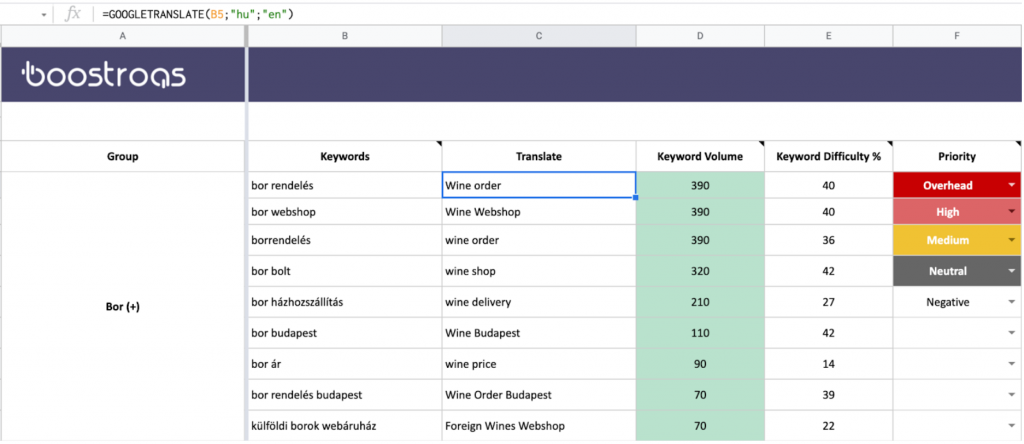Select column E header
This screenshot has height=444, width=1024.
(x=828, y=37)
